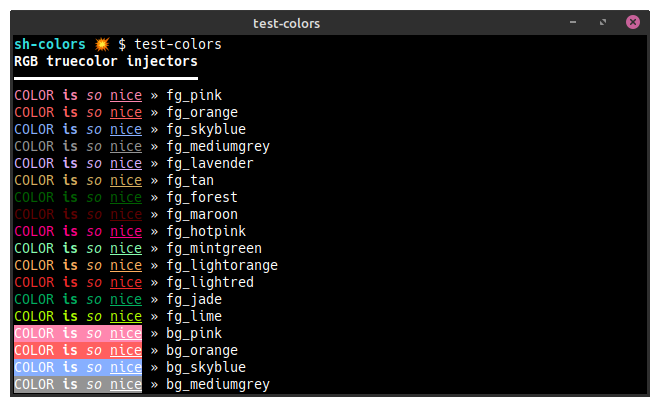660x407 pixels.
Task: Click the label fg_tan
Action: click(x=190, y=180)
